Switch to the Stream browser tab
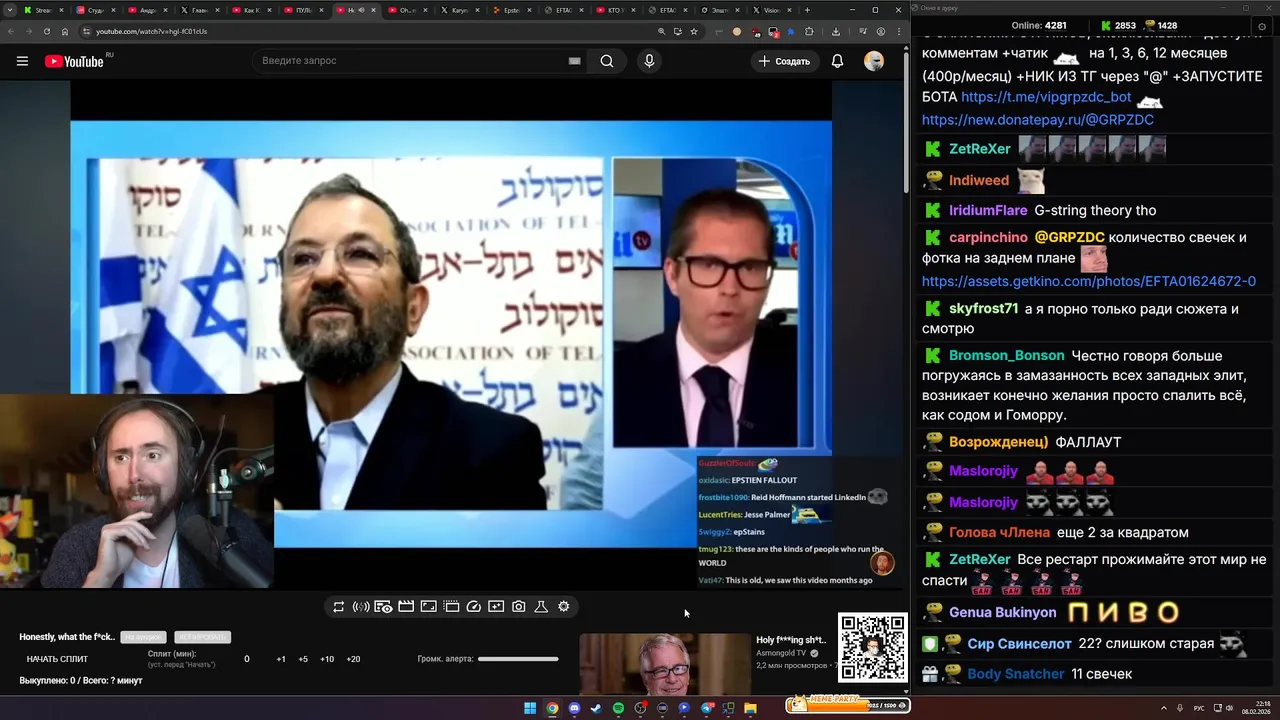Image resolution: width=1280 pixels, height=720 pixels. (x=44, y=10)
